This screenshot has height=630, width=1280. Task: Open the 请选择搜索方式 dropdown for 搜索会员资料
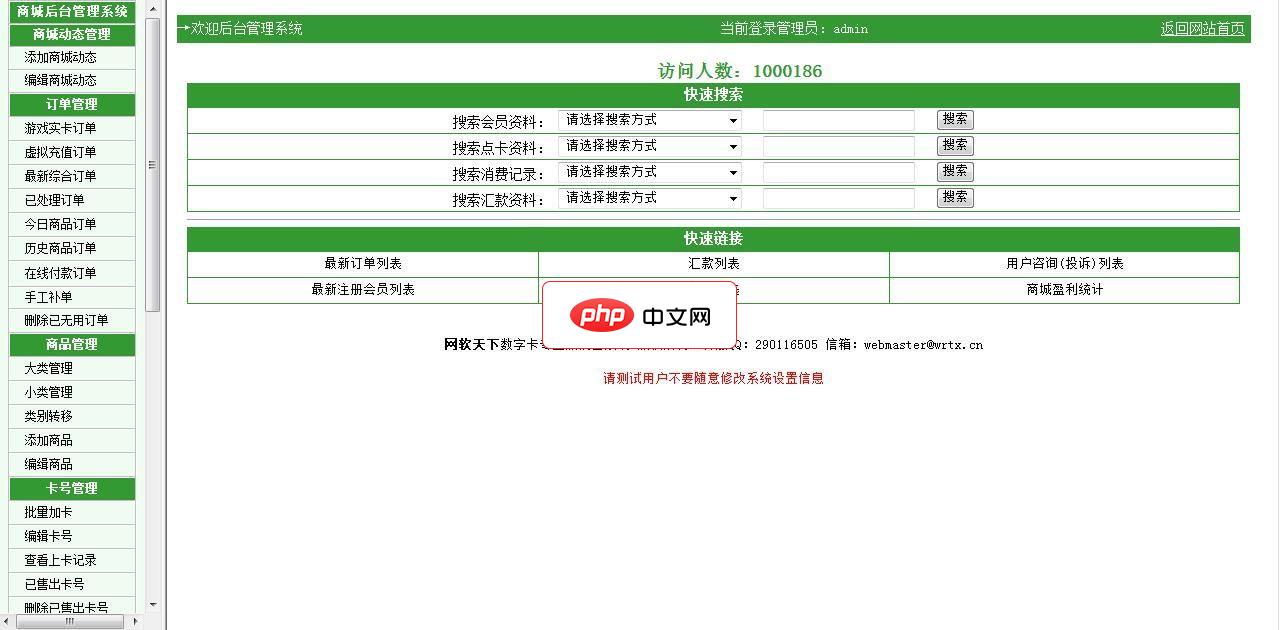(x=649, y=119)
